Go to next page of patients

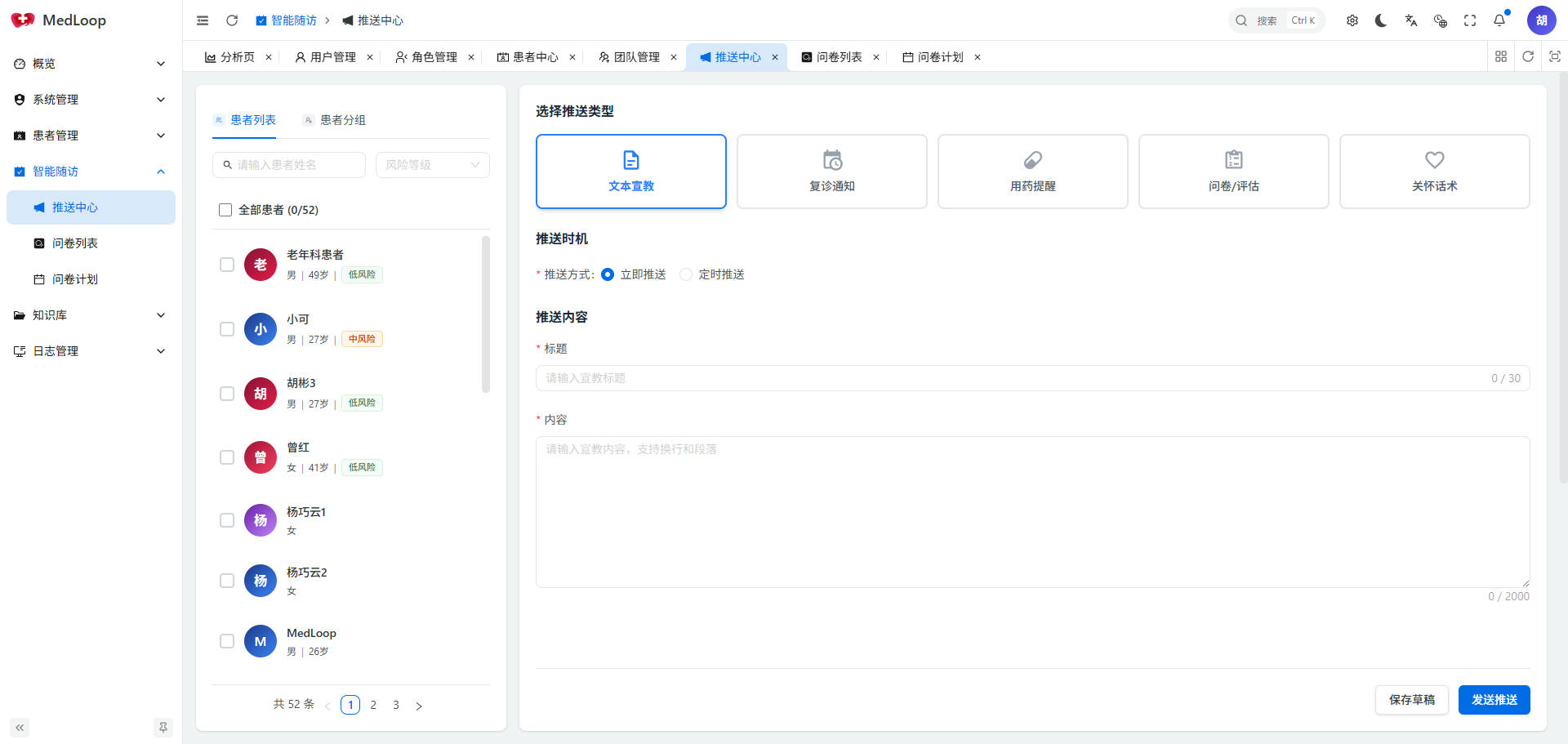[419, 706]
